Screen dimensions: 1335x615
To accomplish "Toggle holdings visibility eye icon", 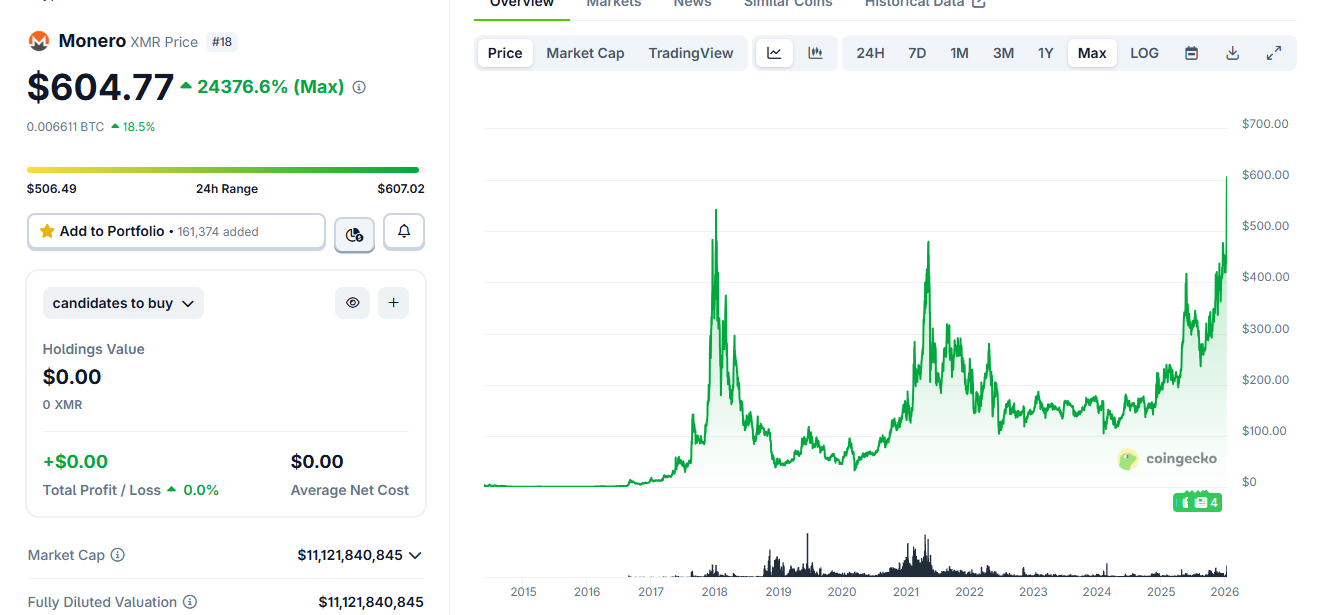I will pyautogui.click(x=352, y=303).
